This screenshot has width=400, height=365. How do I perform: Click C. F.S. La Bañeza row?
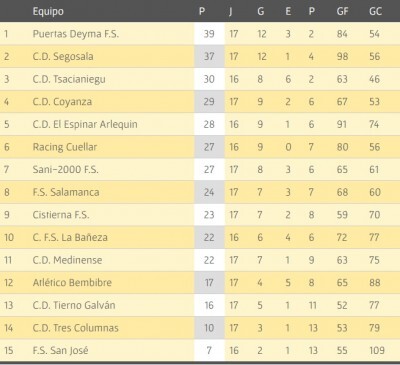tap(200, 237)
